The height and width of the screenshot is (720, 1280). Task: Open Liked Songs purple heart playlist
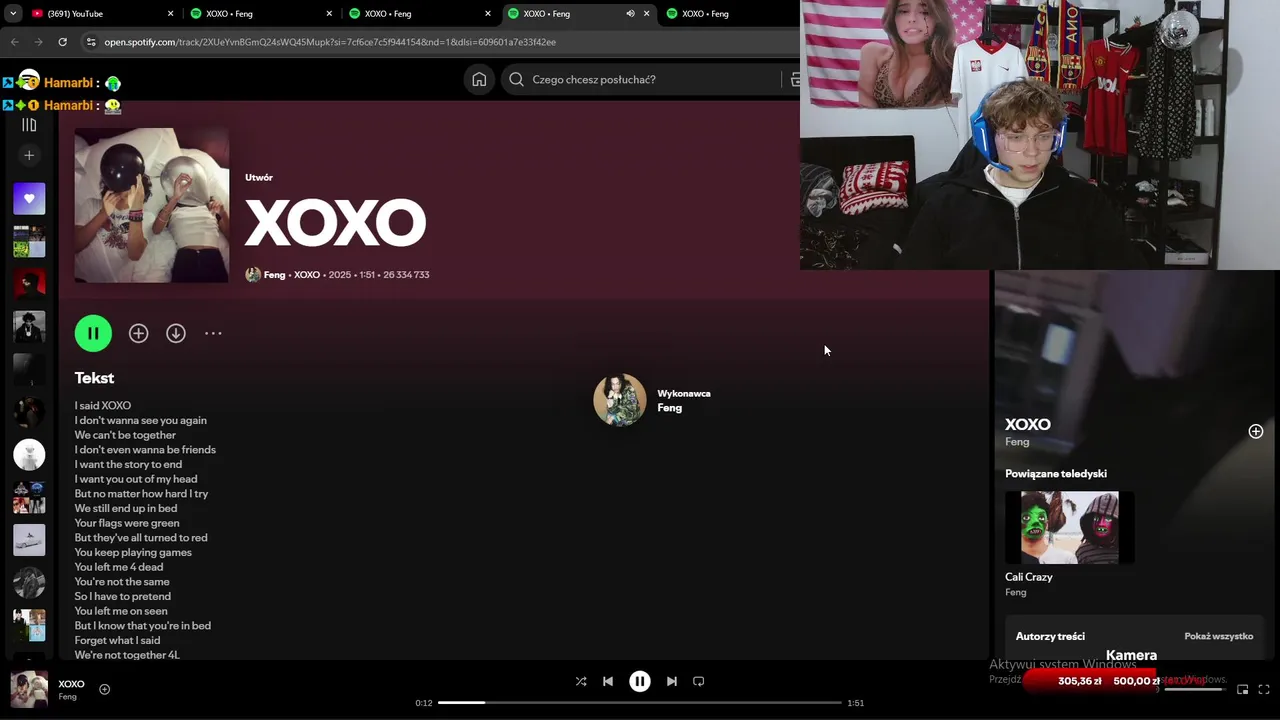click(29, 198)
